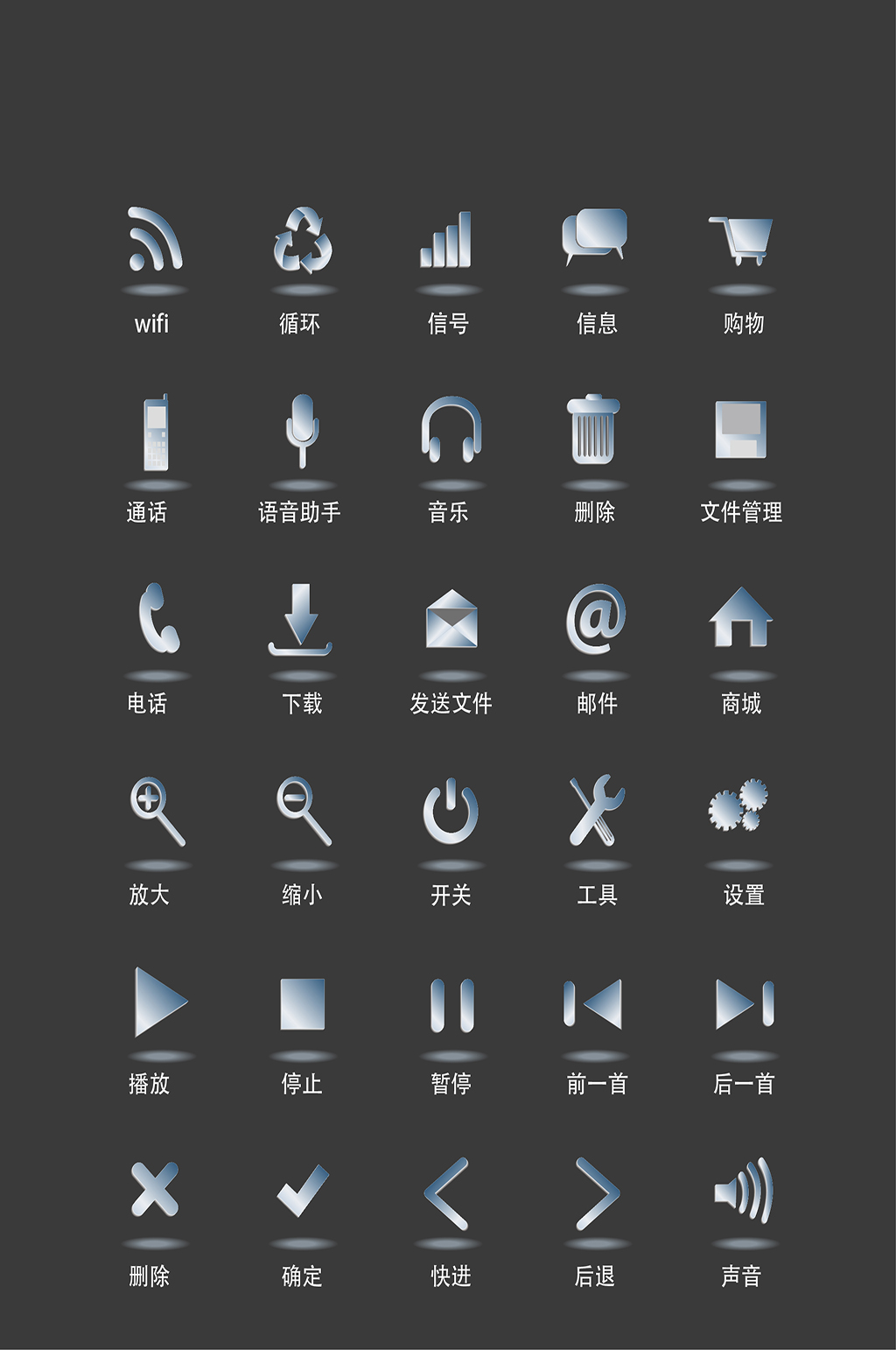The width and height of the screenshot is (896, 1350).
Task: Click the telephone receiver 电话 icon
Action: 158,618
